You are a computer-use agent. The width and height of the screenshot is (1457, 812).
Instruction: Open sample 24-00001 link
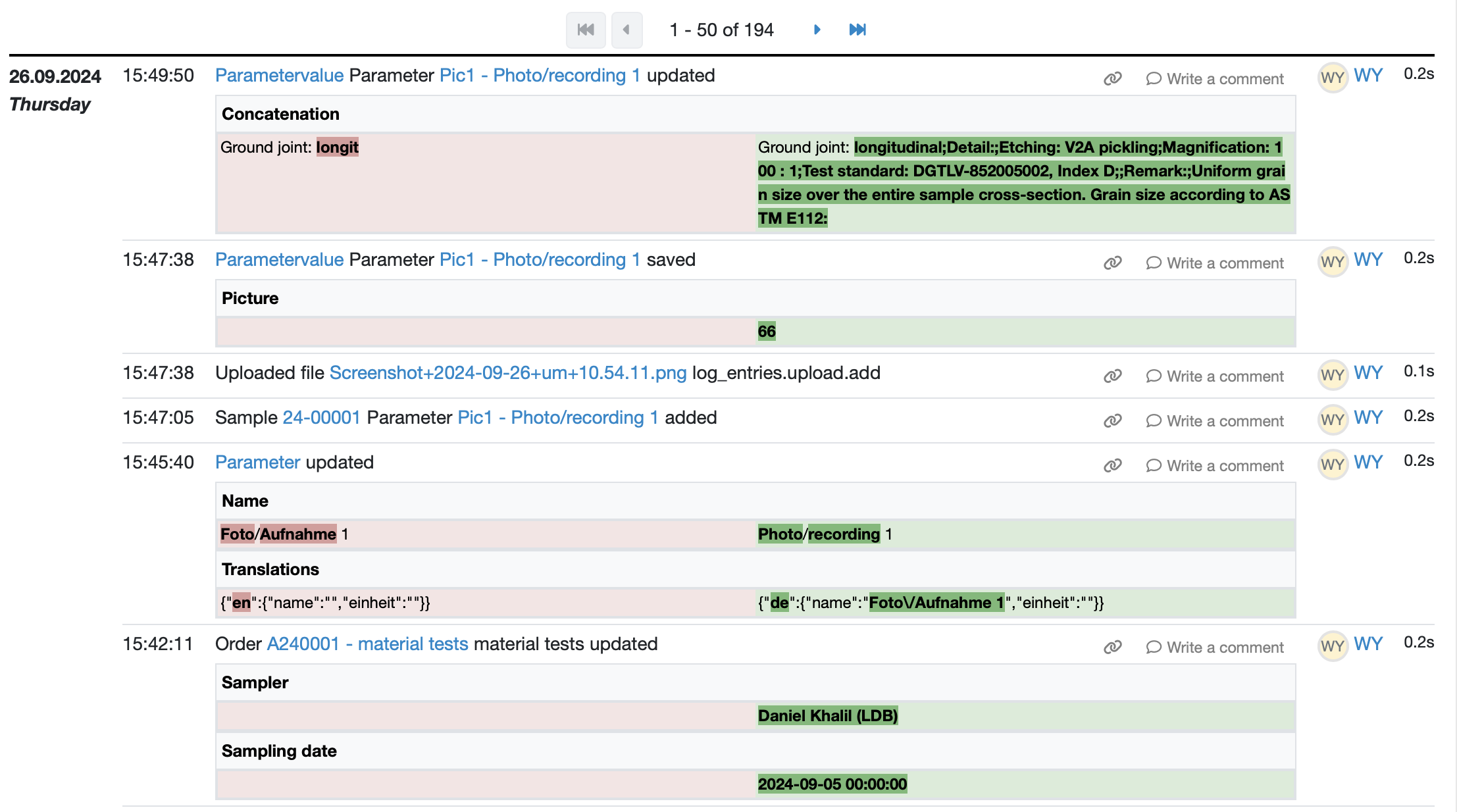321,418
